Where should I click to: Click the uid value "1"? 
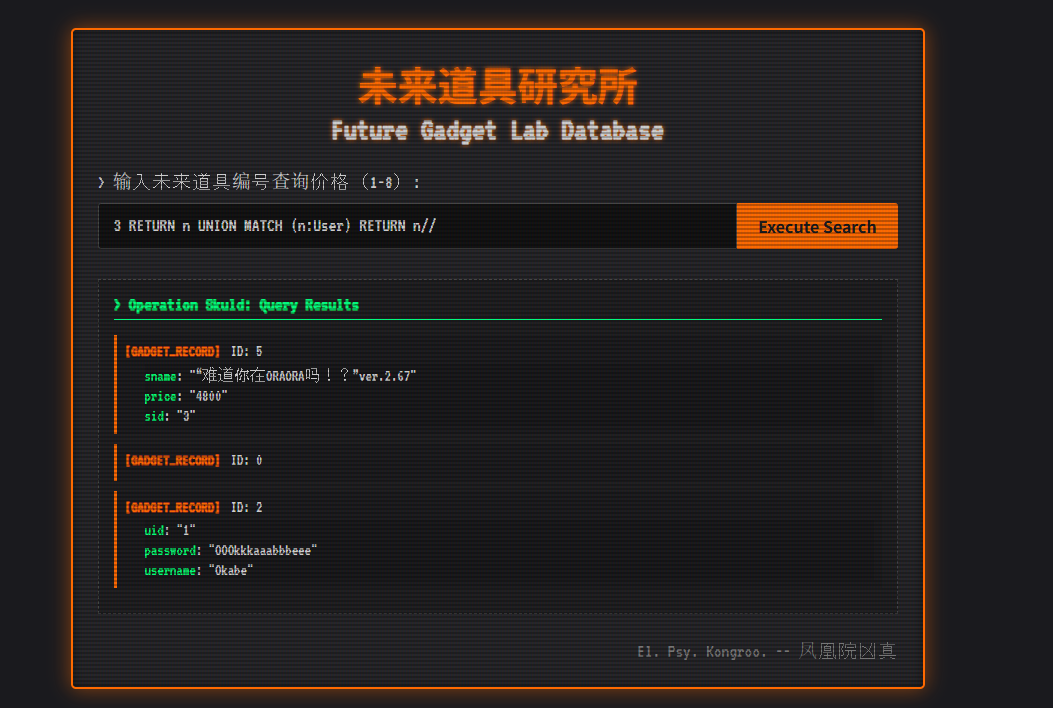click(x=186, y=531)
